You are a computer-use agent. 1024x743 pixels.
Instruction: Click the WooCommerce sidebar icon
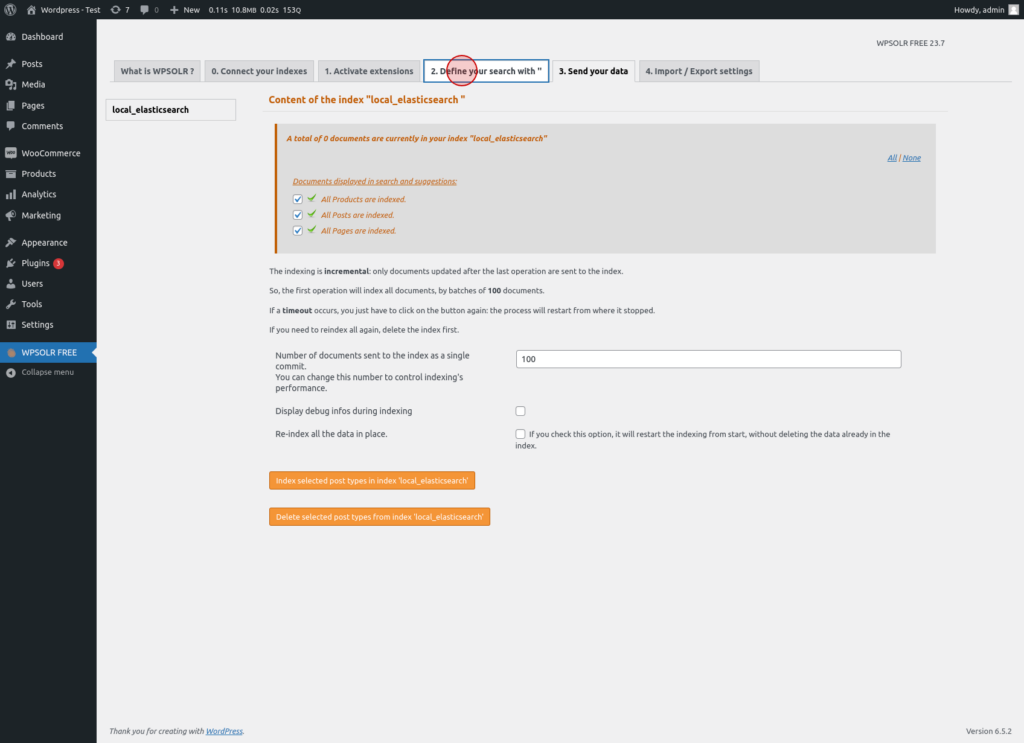click(10, 153)
